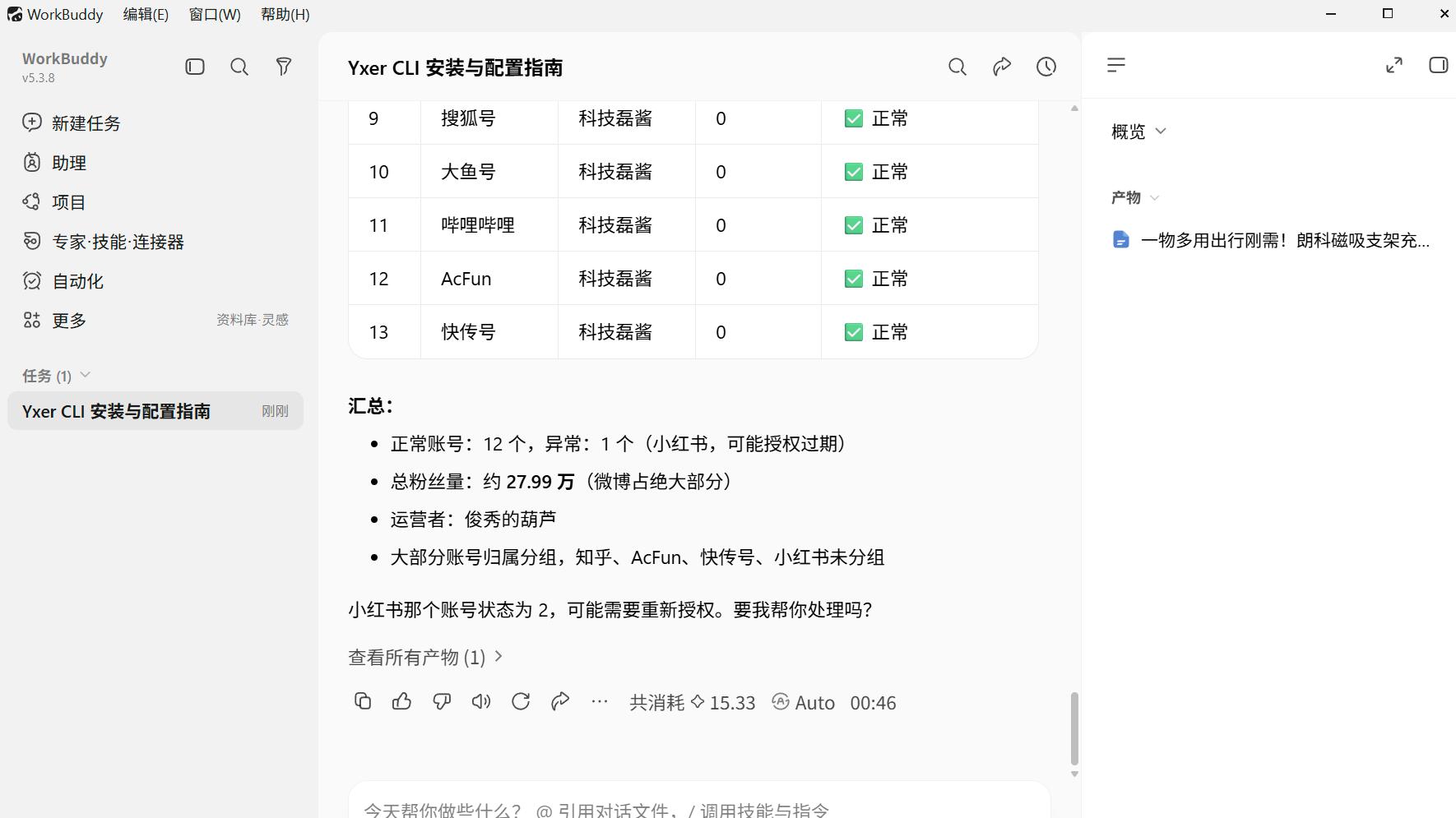The height and width of the screenshot is (818, 1456).
Task: Click the chat vertical scrollbar thumb
Action: tap(1074, 728)
